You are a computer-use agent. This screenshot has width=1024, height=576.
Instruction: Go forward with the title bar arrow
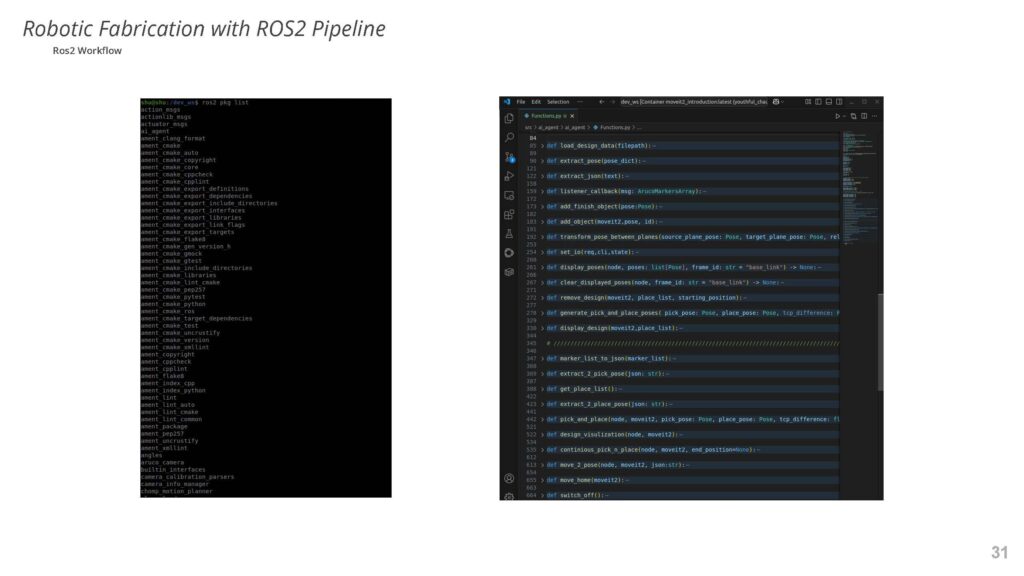point(613,102)
